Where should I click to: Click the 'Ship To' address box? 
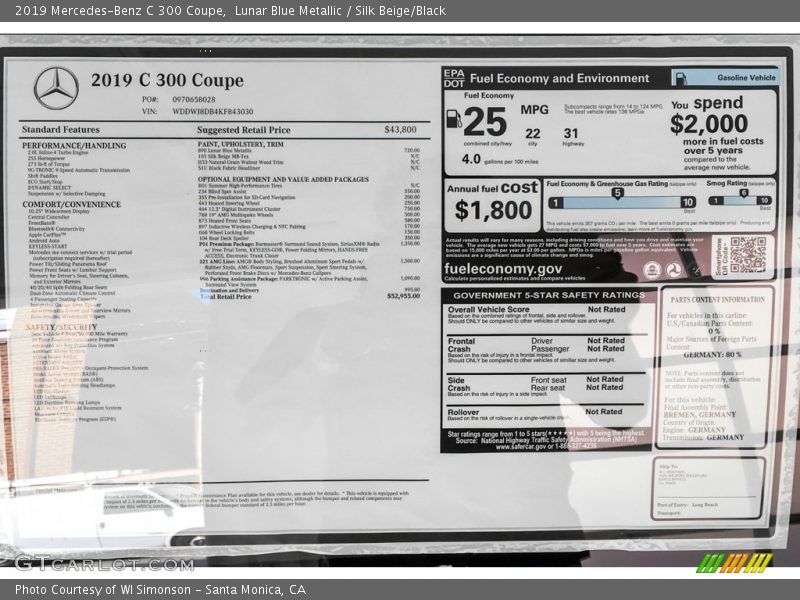point(708,489)
